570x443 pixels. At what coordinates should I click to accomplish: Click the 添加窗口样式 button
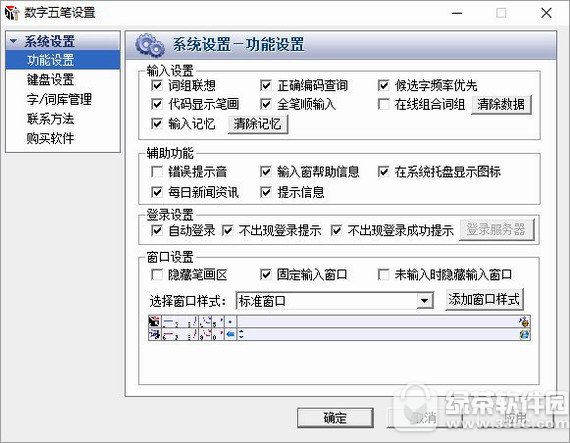coord(484,299)
